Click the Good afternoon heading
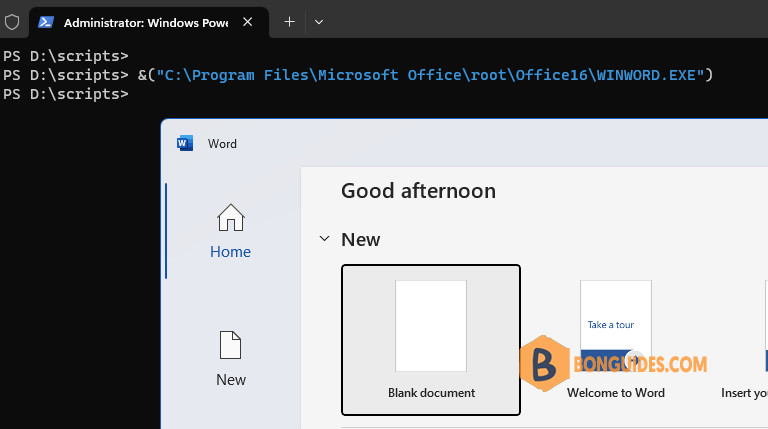 418,191
